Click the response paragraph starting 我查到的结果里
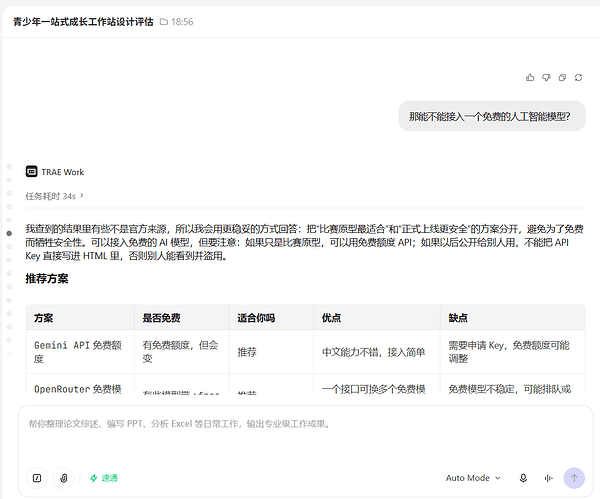The width and height of the screenshot is (600, 499). (305, 242)
